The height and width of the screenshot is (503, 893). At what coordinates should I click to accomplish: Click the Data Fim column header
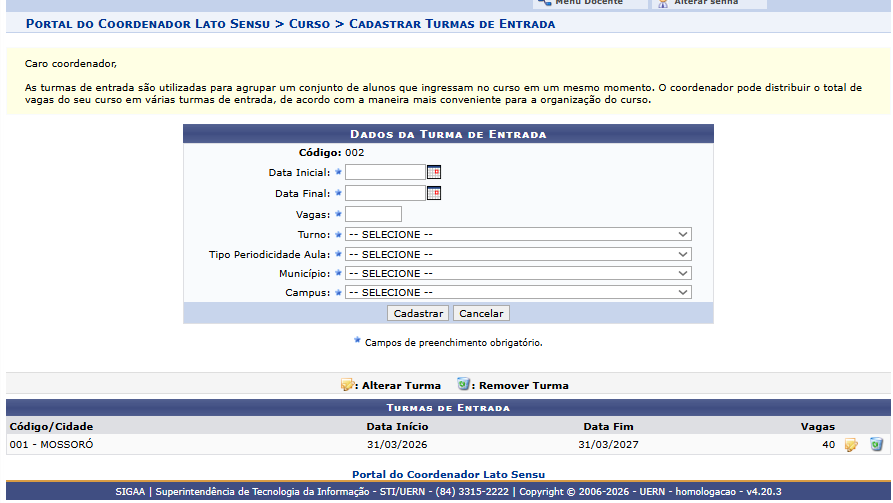pos(608,426)
